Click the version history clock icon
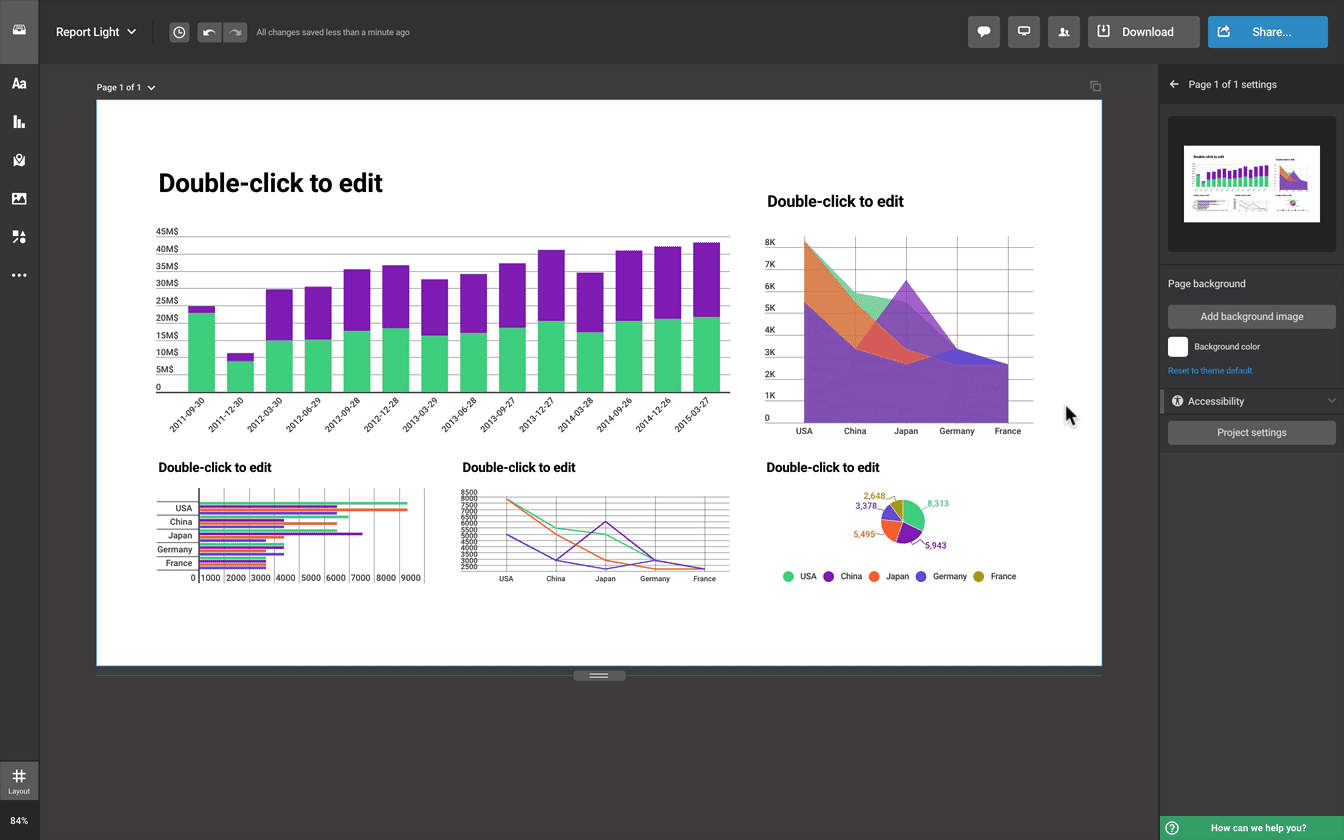This screenshot has height=840, width=1344. 179,32
